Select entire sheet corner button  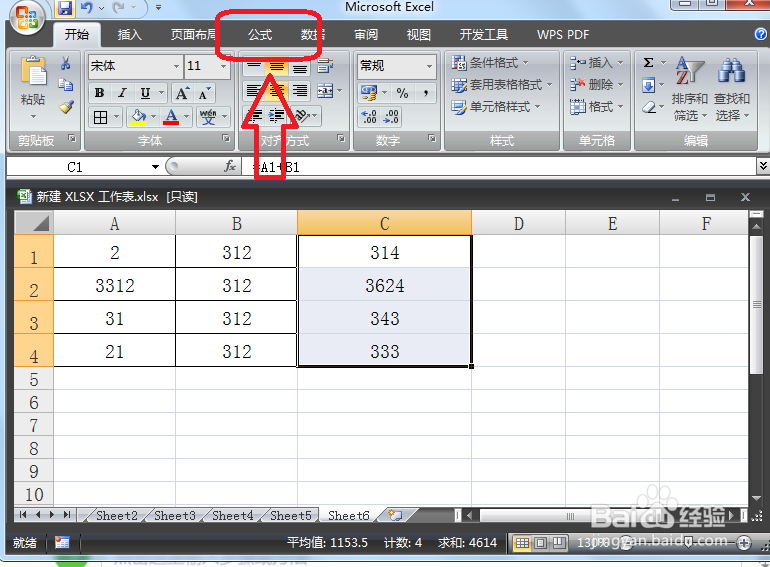(x=33, y=223)
